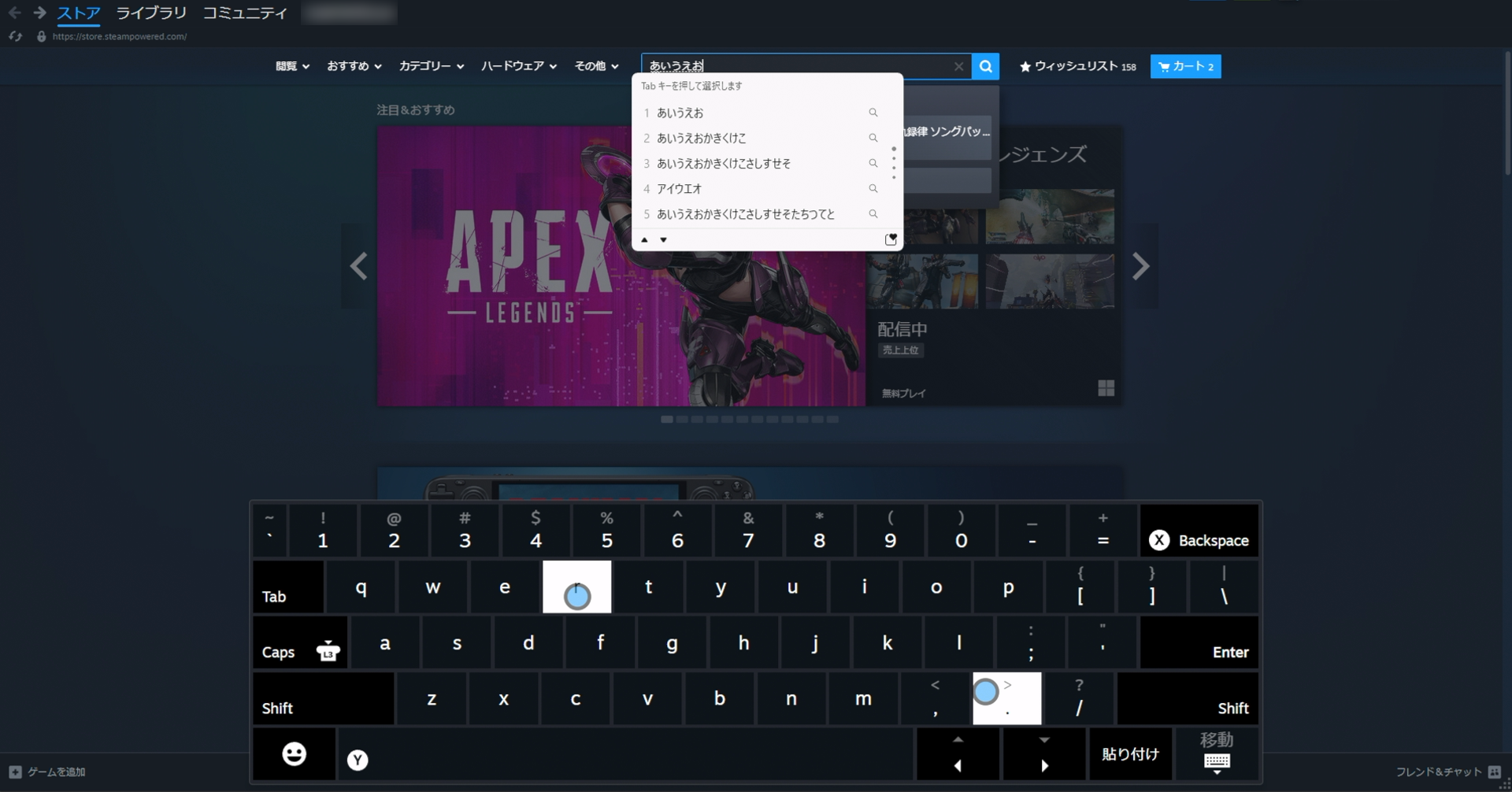Tap the z key
This screenshot has width=1512, height=792.
pos(432,698)
